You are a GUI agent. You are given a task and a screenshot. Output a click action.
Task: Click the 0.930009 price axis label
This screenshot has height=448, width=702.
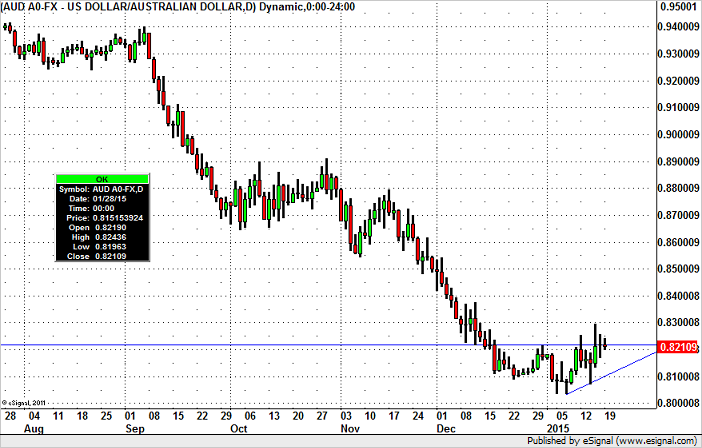(x=678, y=54)
